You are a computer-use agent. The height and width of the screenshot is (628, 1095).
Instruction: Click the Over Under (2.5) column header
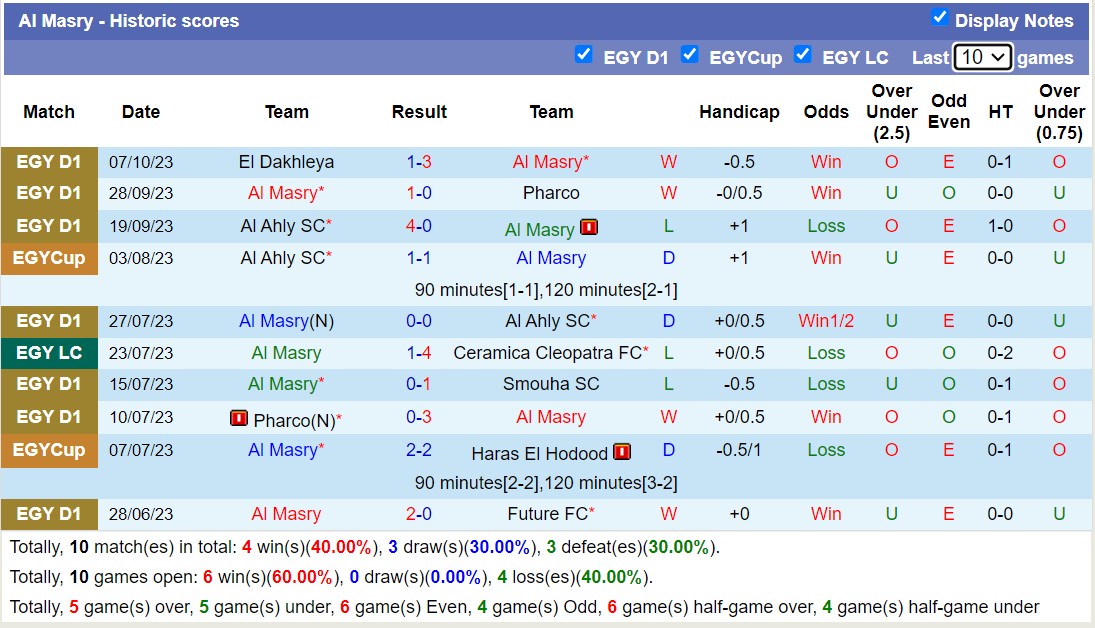[x=891, y=112]
